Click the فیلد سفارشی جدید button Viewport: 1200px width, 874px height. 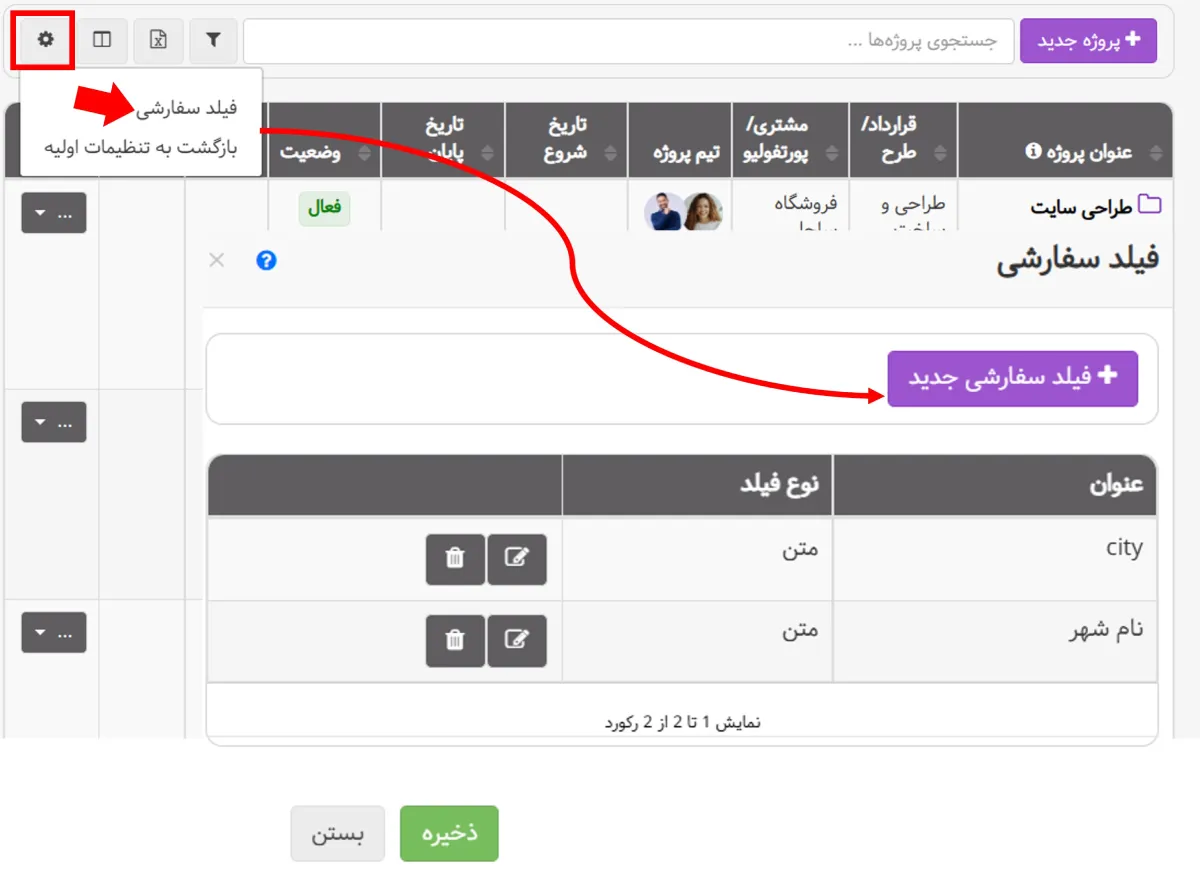coord(1012,378)
